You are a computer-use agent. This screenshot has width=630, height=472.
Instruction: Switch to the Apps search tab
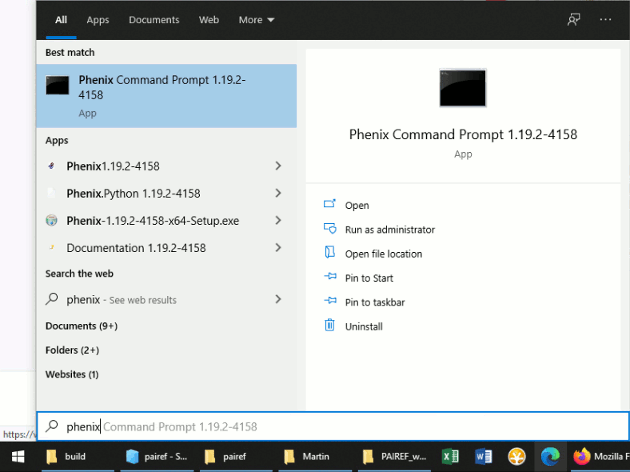(x=98, y=20)
